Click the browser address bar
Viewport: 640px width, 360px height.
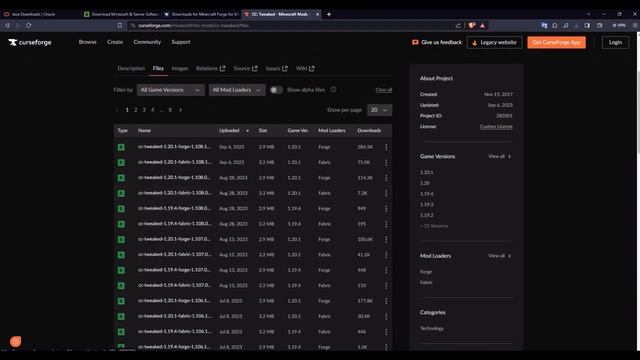coord(292,25)
